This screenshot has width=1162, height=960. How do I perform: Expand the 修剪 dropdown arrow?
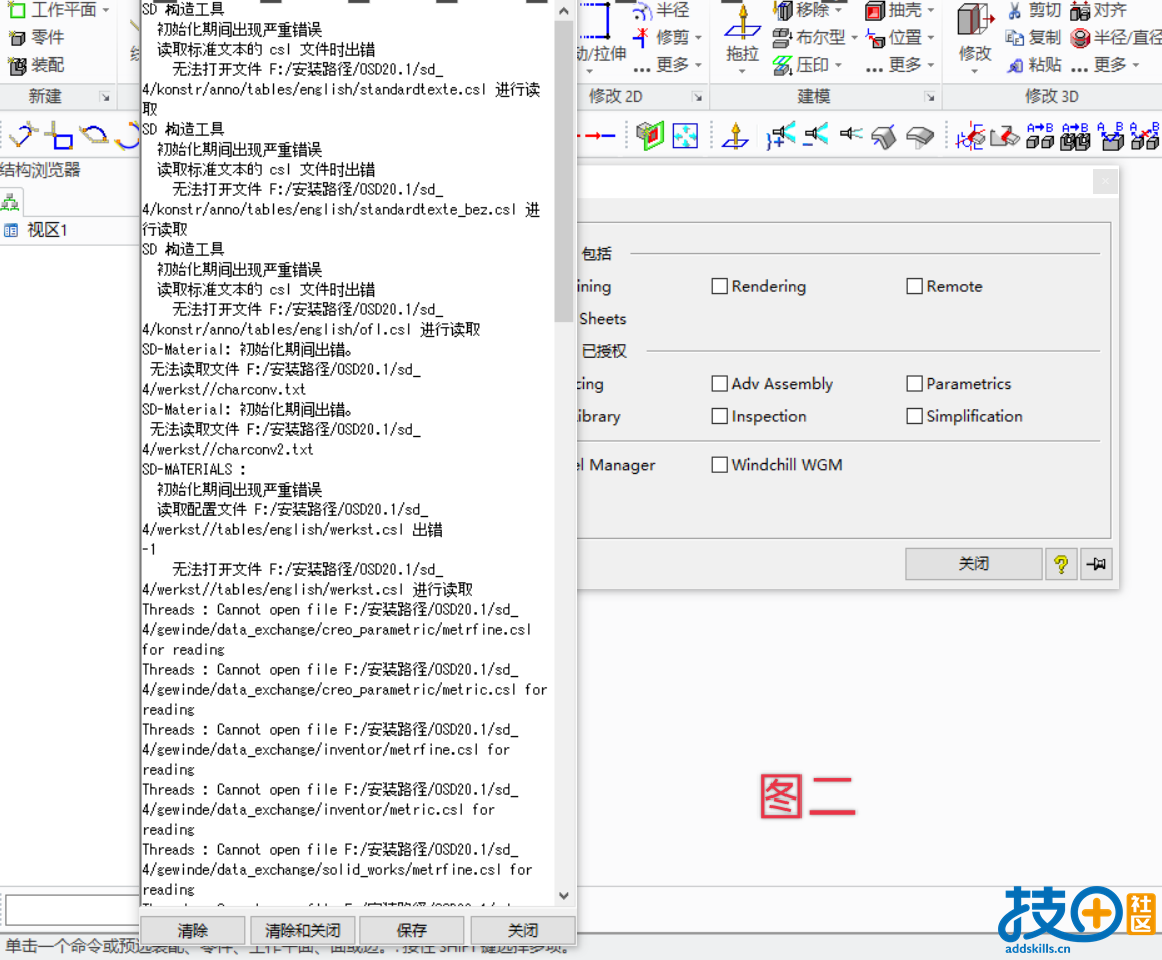tap(698, 38)
